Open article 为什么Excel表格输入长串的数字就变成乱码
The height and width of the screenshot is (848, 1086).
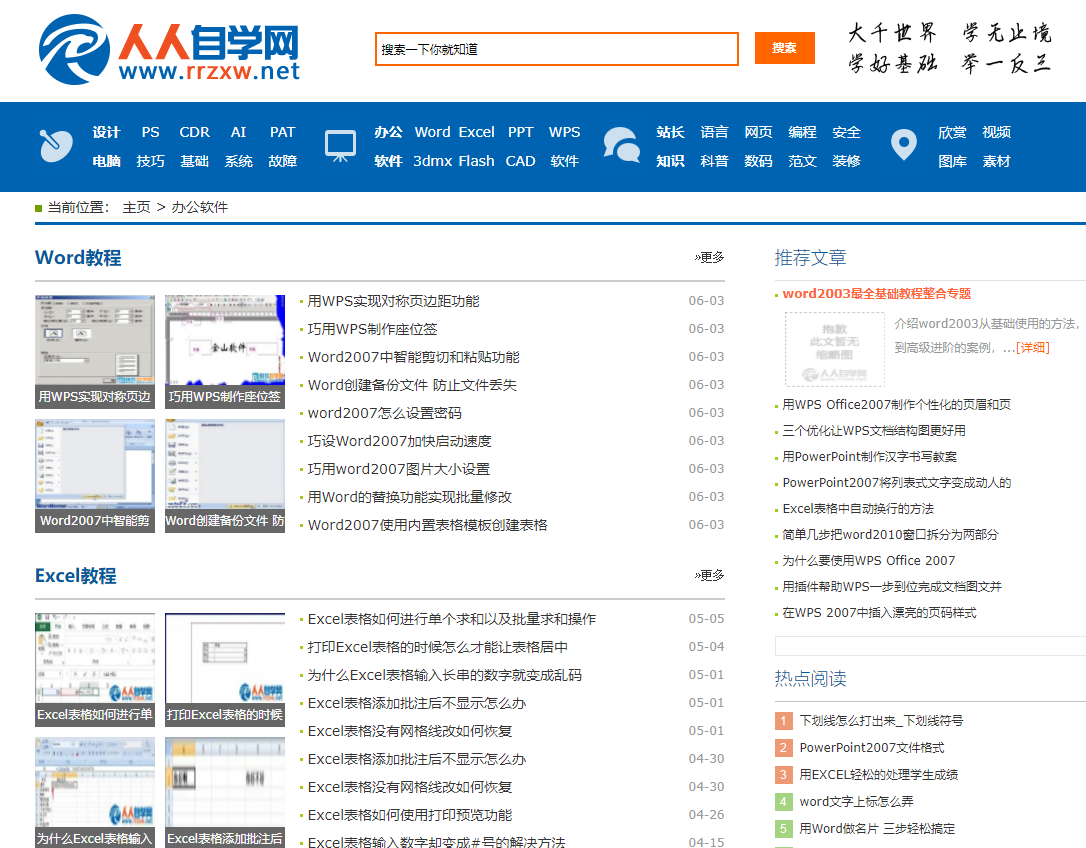click(445, 675)
